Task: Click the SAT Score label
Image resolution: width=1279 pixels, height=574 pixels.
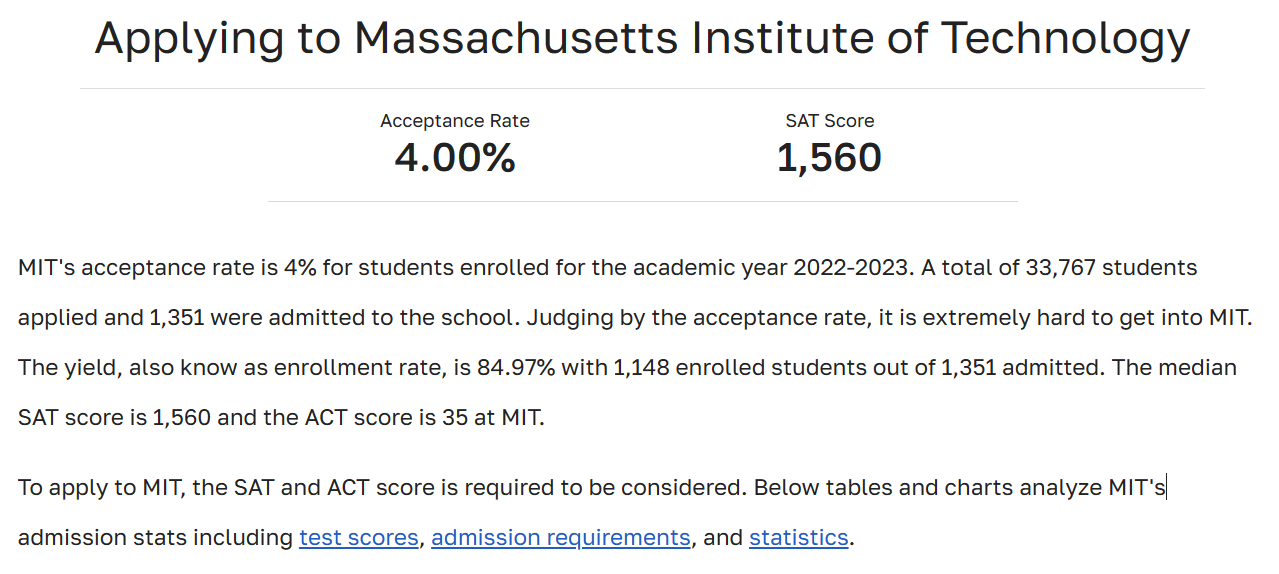Action: pos(830,121)
